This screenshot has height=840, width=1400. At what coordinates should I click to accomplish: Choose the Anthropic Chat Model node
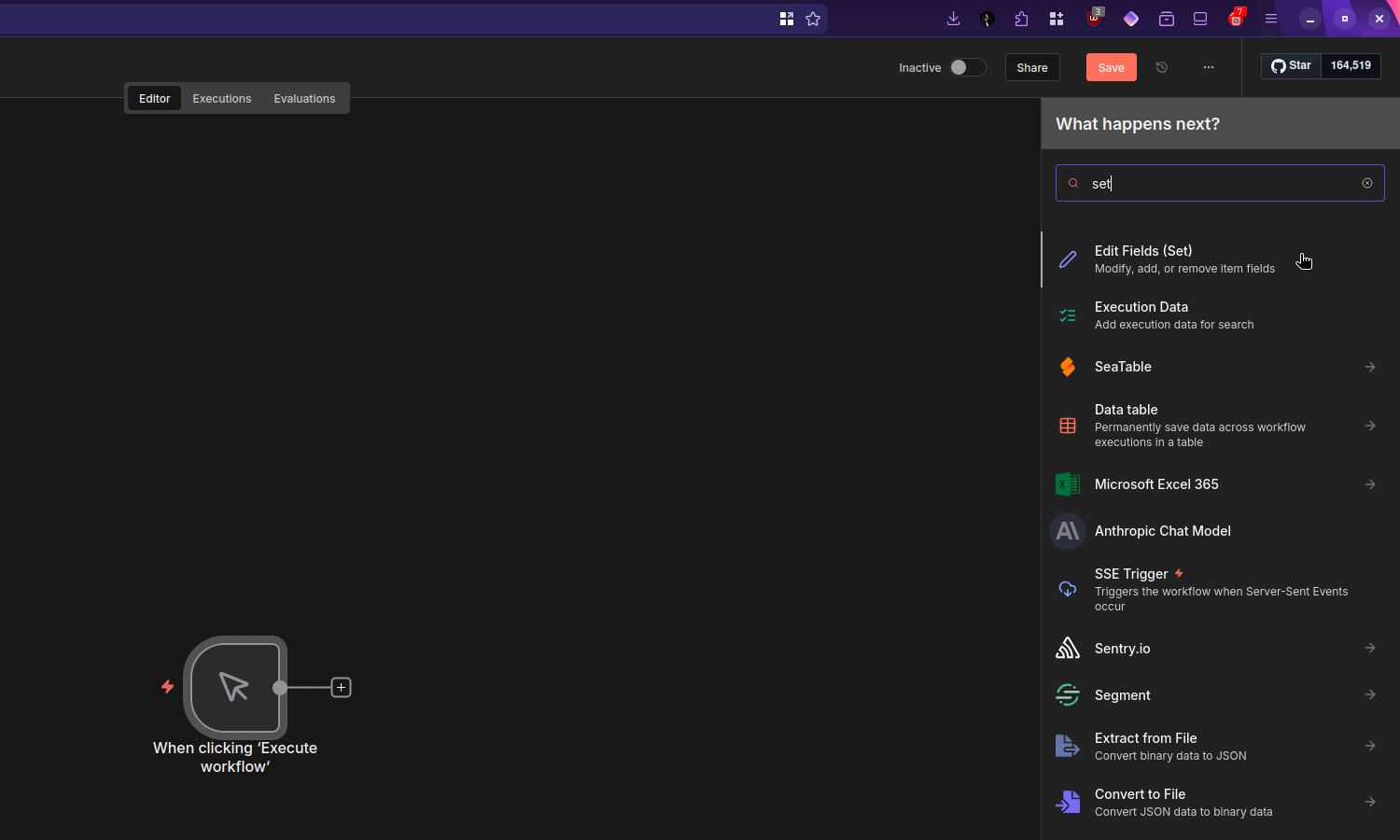(1163, 530)
